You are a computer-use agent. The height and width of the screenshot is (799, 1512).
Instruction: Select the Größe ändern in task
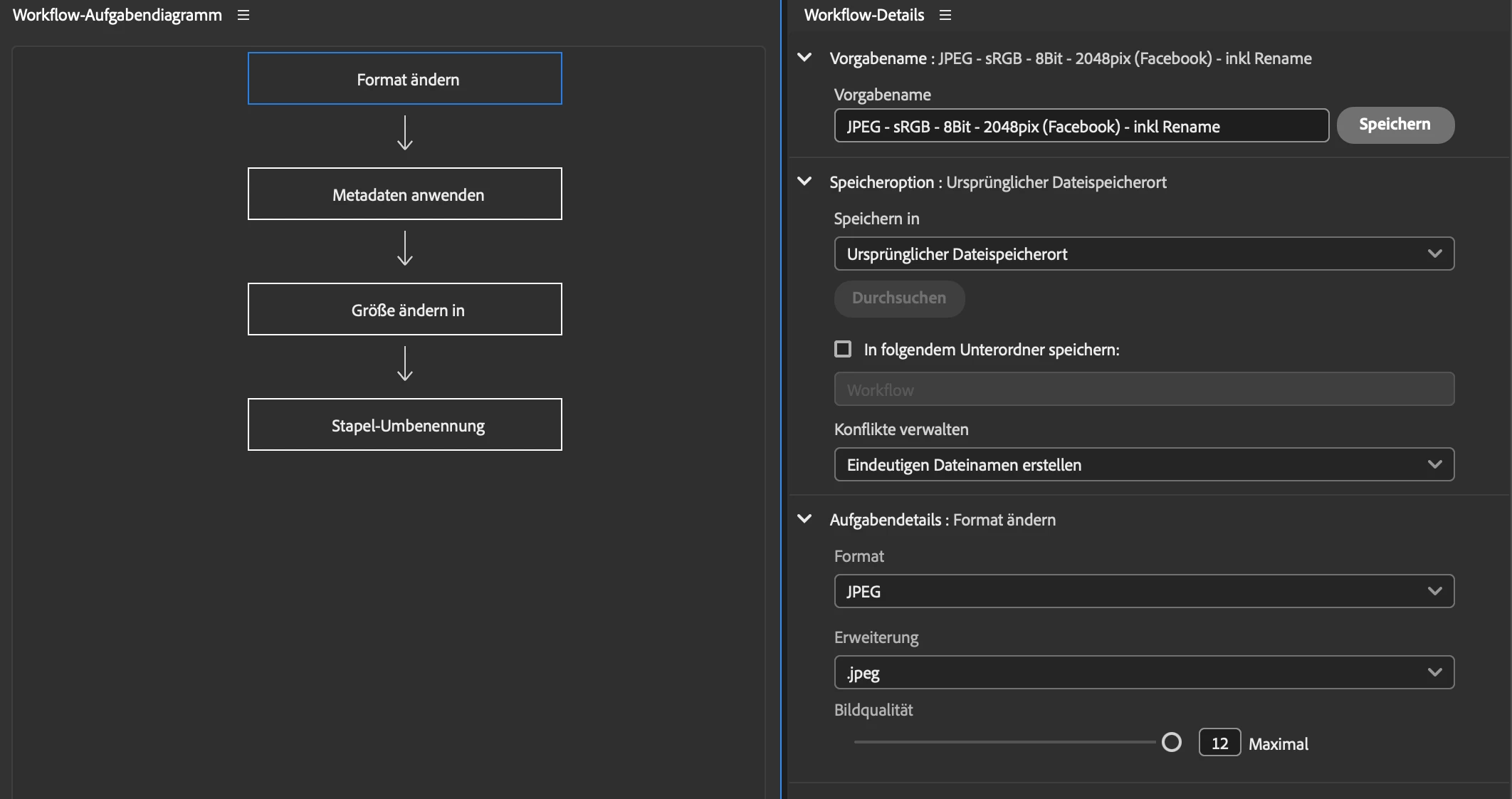click(404, 310)
